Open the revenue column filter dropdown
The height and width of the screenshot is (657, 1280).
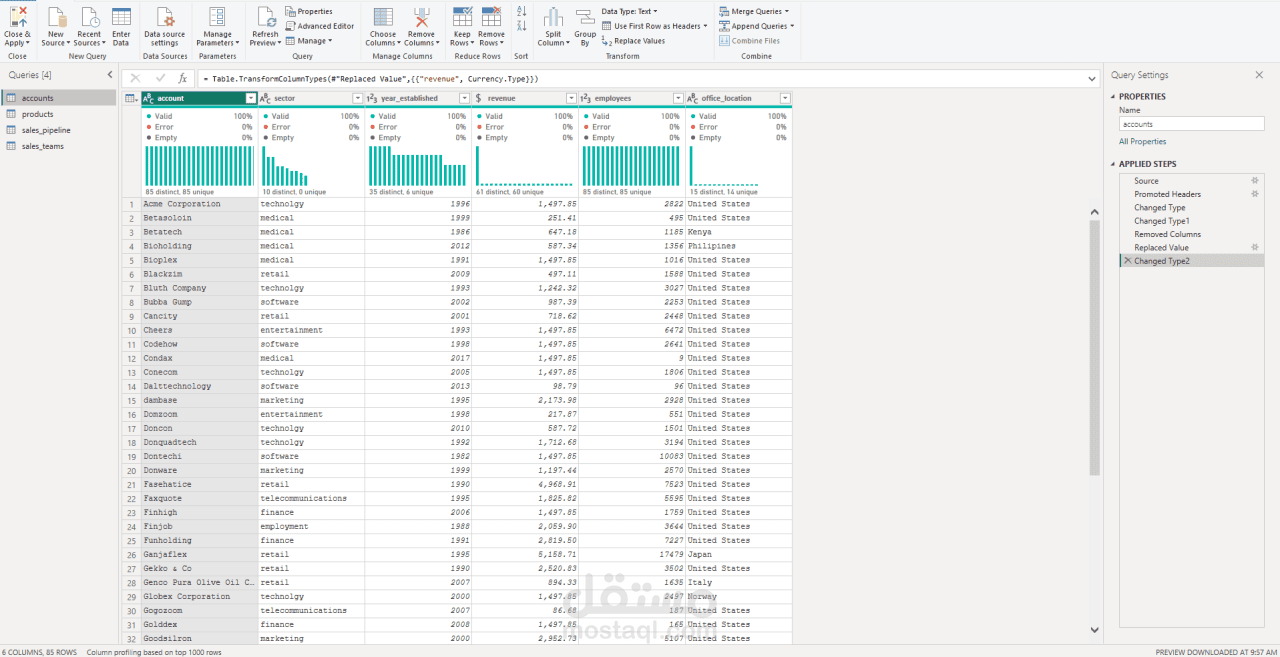[572, 98]
